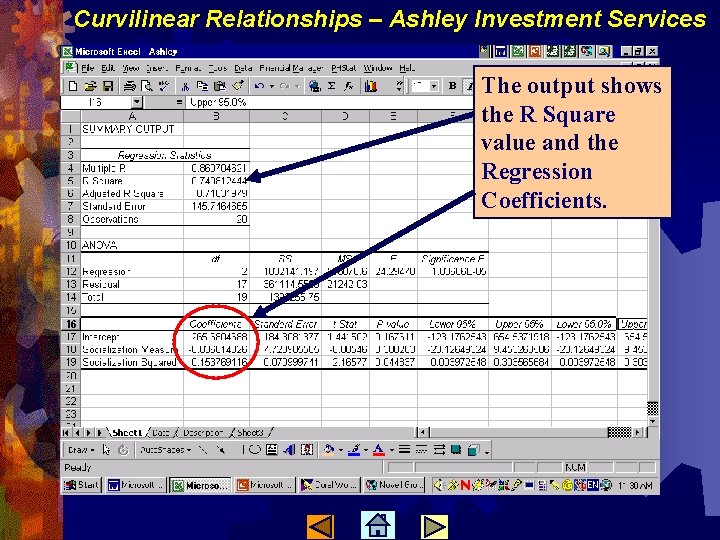Select the Format Painter brush icon
Image resolution: width=720 pixels, height=540 pixels.
(238, 86)
